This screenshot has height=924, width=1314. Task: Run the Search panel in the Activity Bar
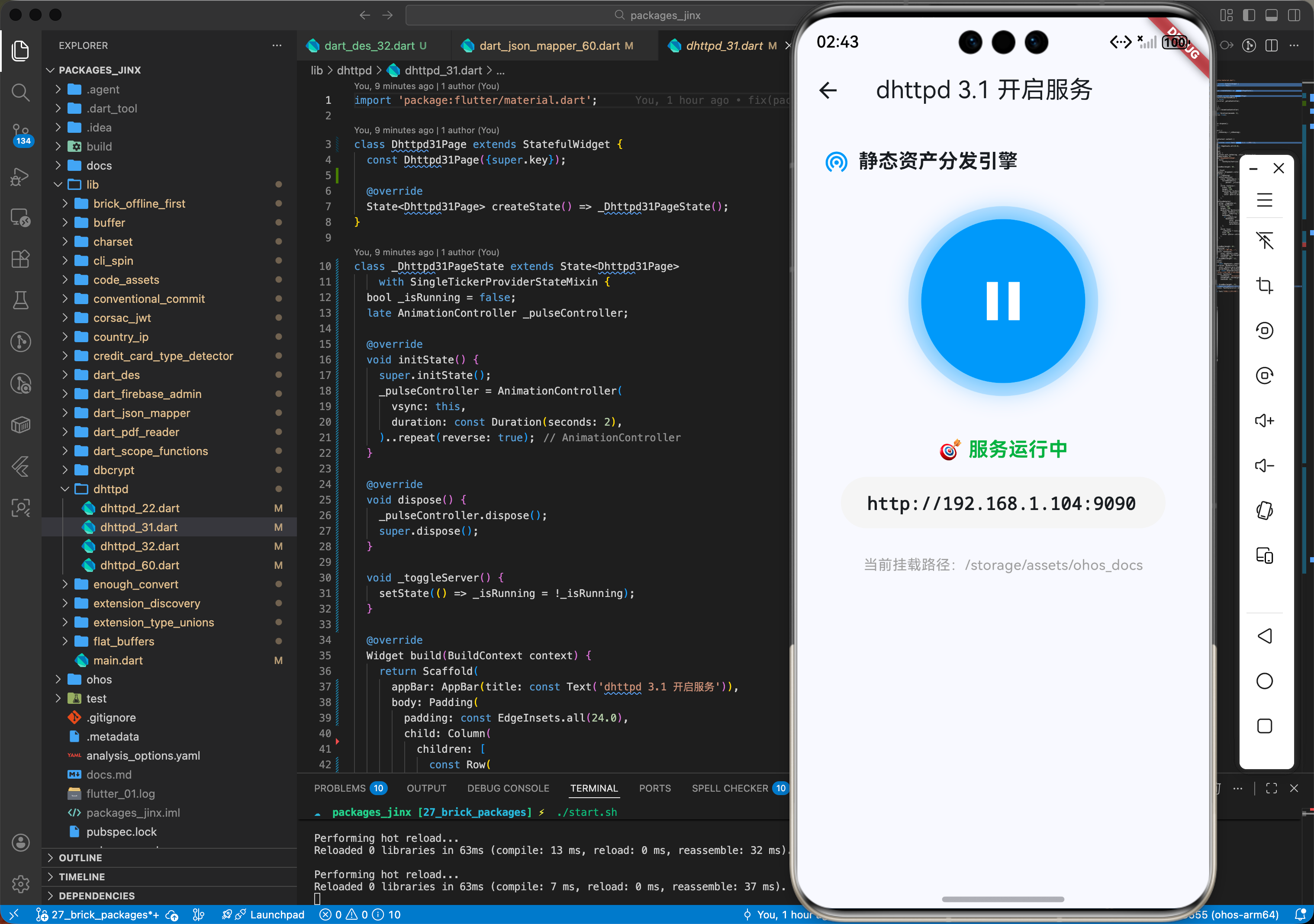click(x=21, y=92)
